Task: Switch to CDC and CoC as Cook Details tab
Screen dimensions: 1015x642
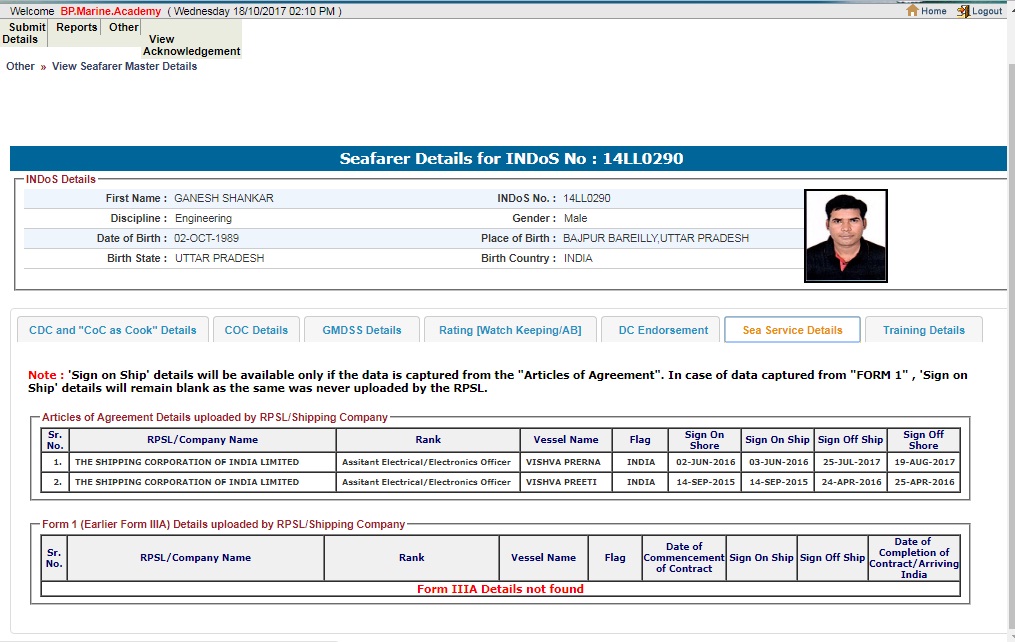Action: (113, 330)
